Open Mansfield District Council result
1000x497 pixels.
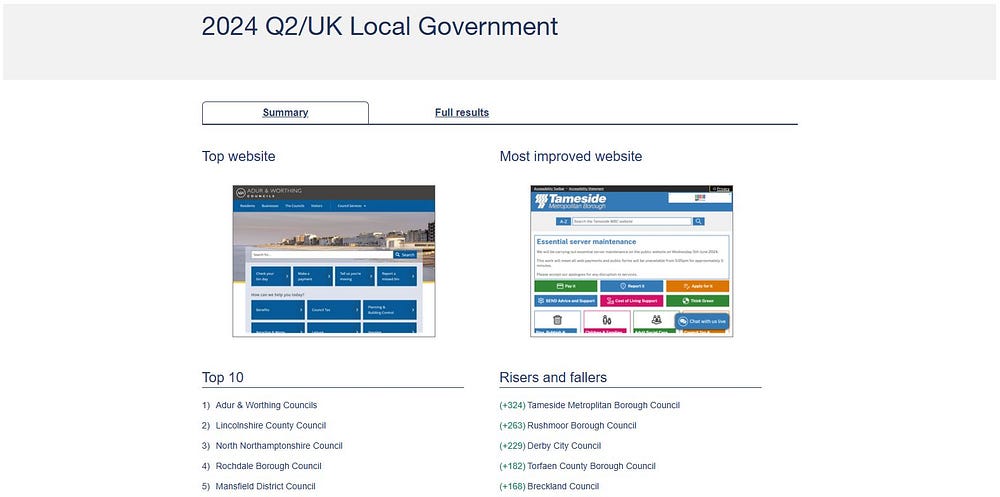[x=265, y=487]
